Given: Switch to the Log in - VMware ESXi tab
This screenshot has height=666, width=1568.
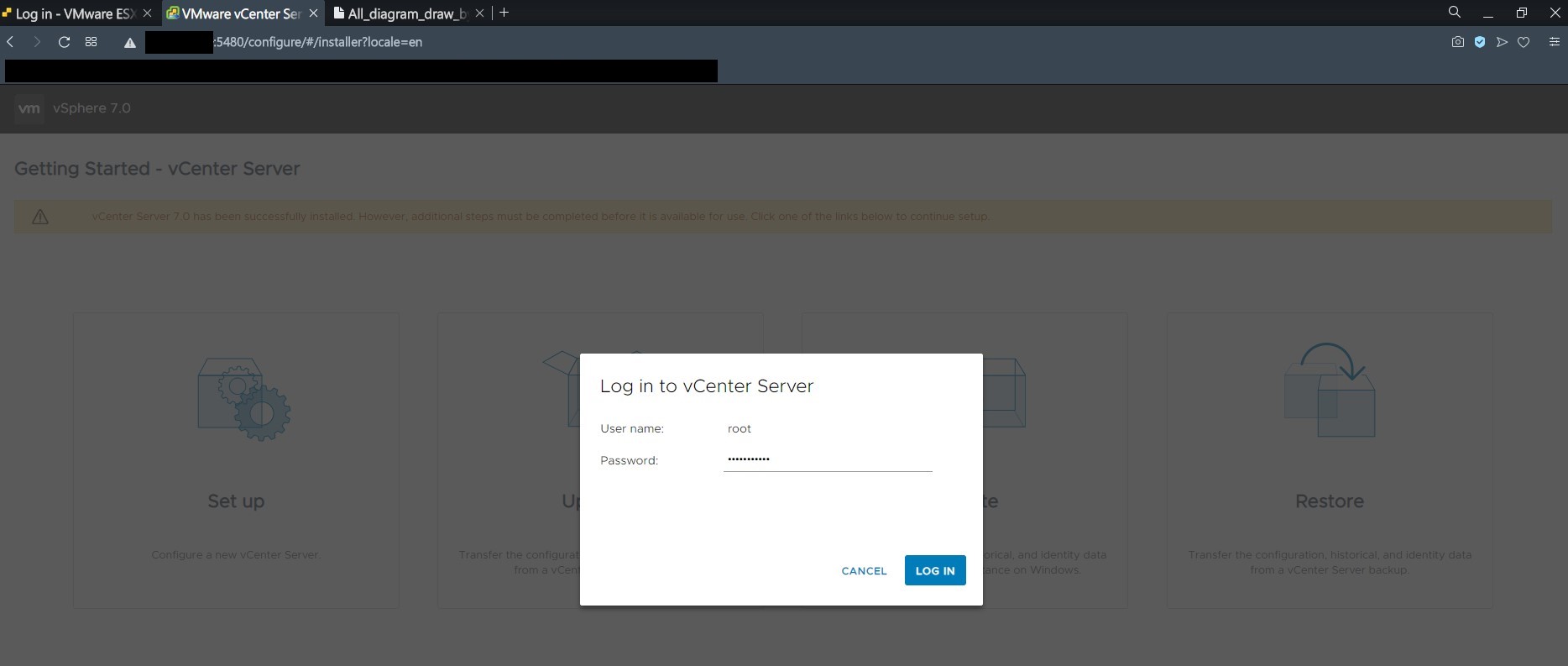Looking at the screenshot, I should [x=76, y=13].
